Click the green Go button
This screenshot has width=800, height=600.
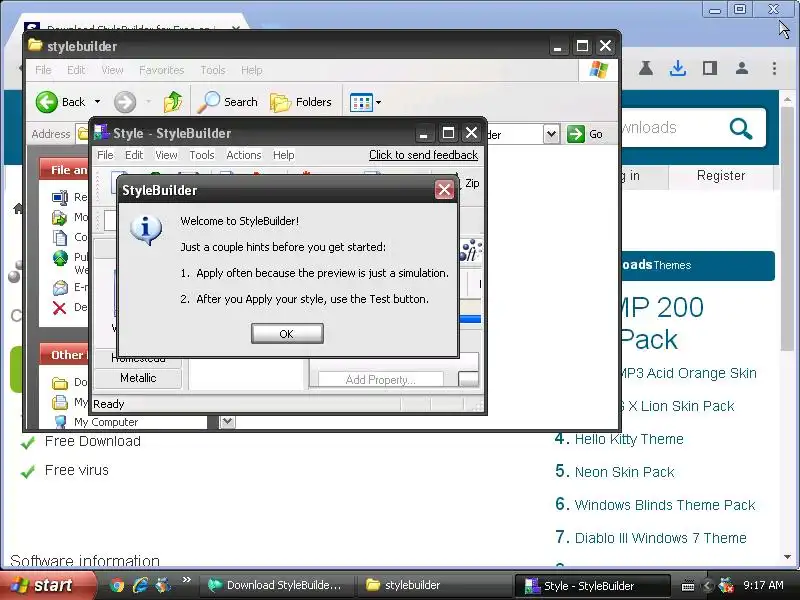(585, 134)
